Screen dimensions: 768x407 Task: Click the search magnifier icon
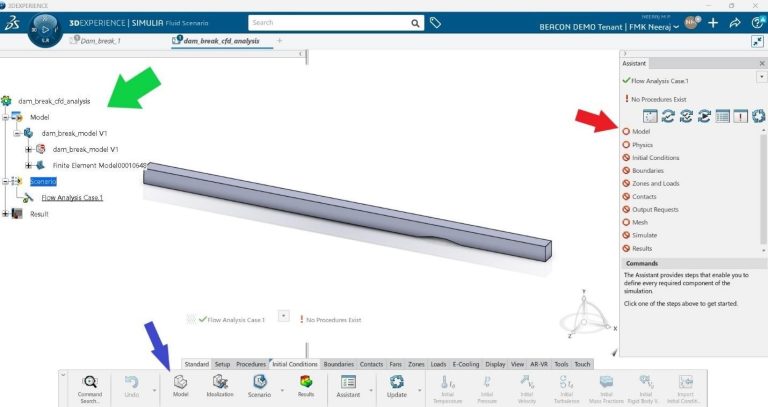tap(415, 23)
